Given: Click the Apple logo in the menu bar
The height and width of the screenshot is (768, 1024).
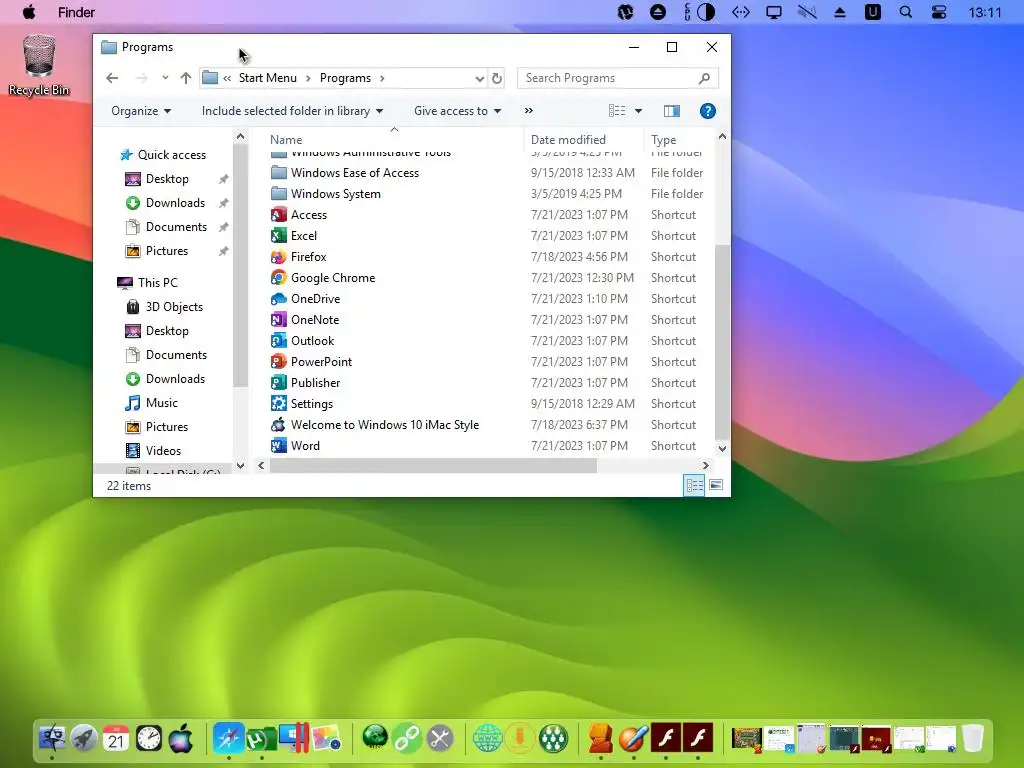Looking at the screenshot, I should [29, 12].
